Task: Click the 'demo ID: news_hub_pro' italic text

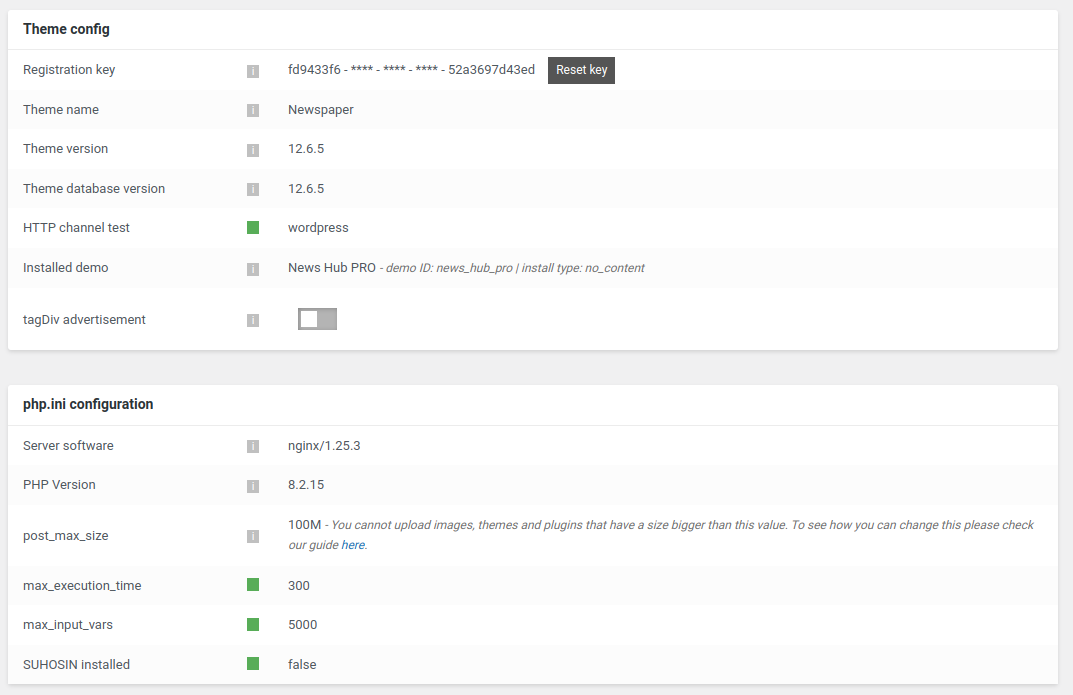Action: click(x=449, y=268)
